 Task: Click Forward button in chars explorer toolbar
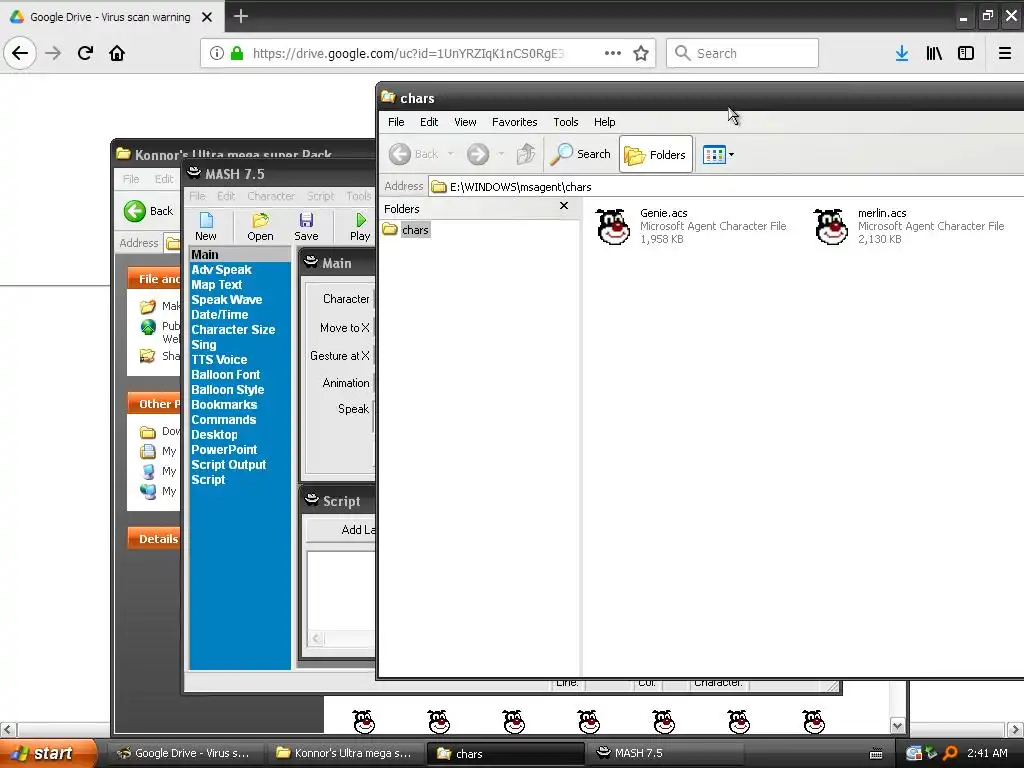[x=477, y=155]
